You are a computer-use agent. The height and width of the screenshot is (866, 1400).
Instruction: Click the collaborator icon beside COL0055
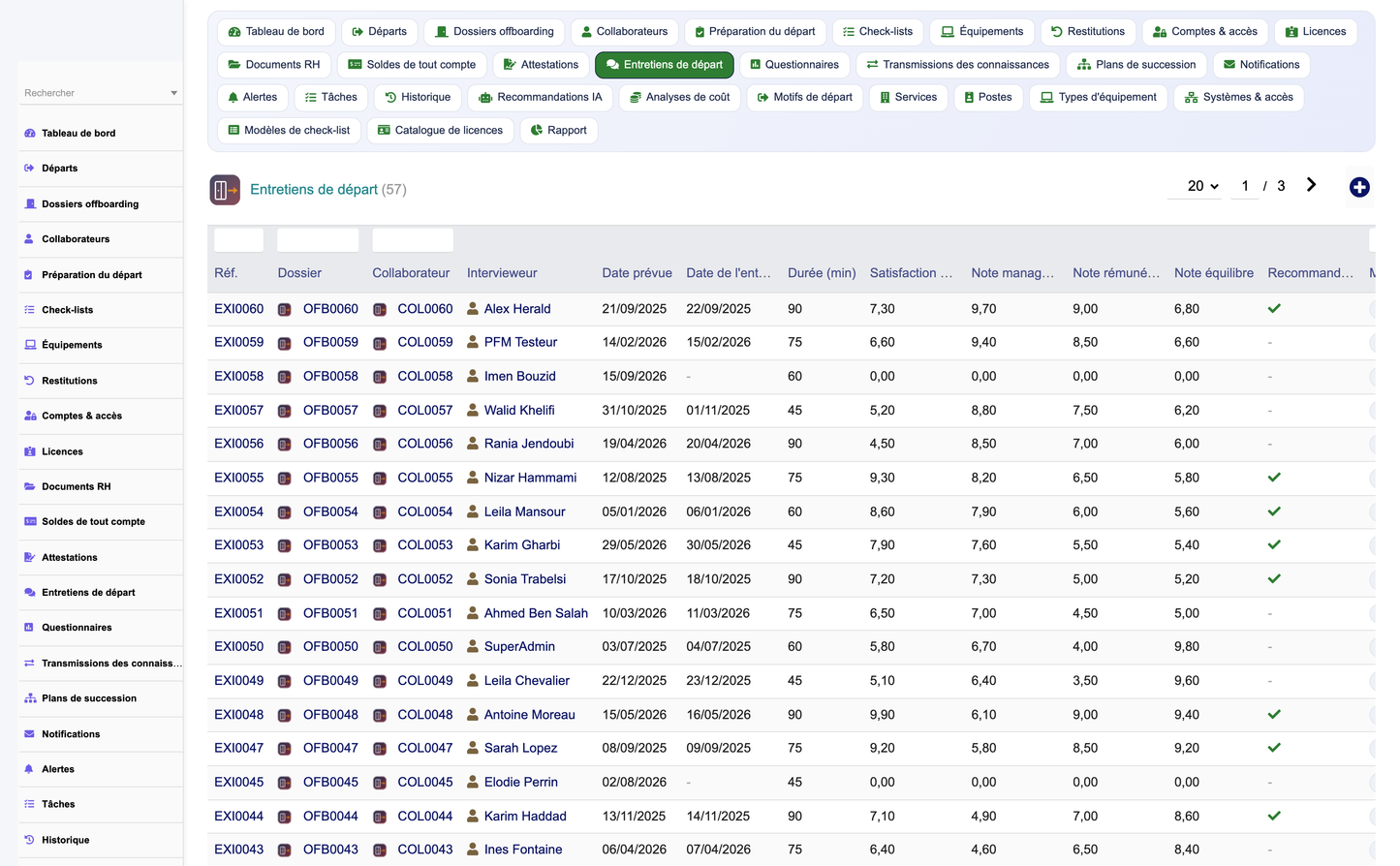point(380,479)
